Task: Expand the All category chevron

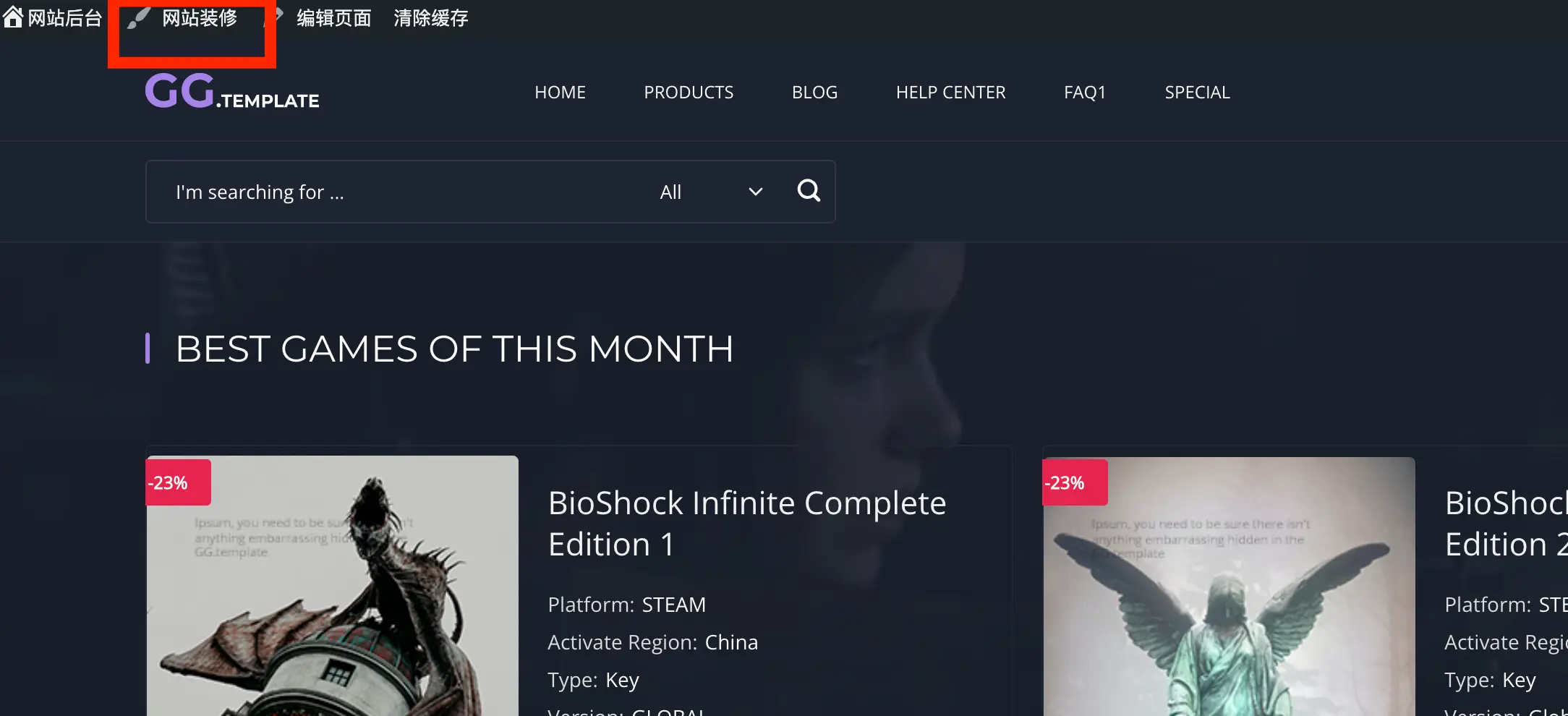Action: (755, 192)
